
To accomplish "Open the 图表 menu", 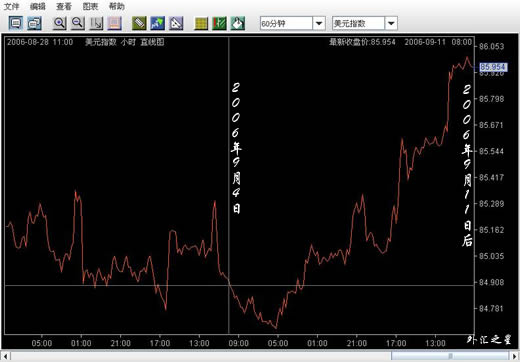I will (90, 6).
